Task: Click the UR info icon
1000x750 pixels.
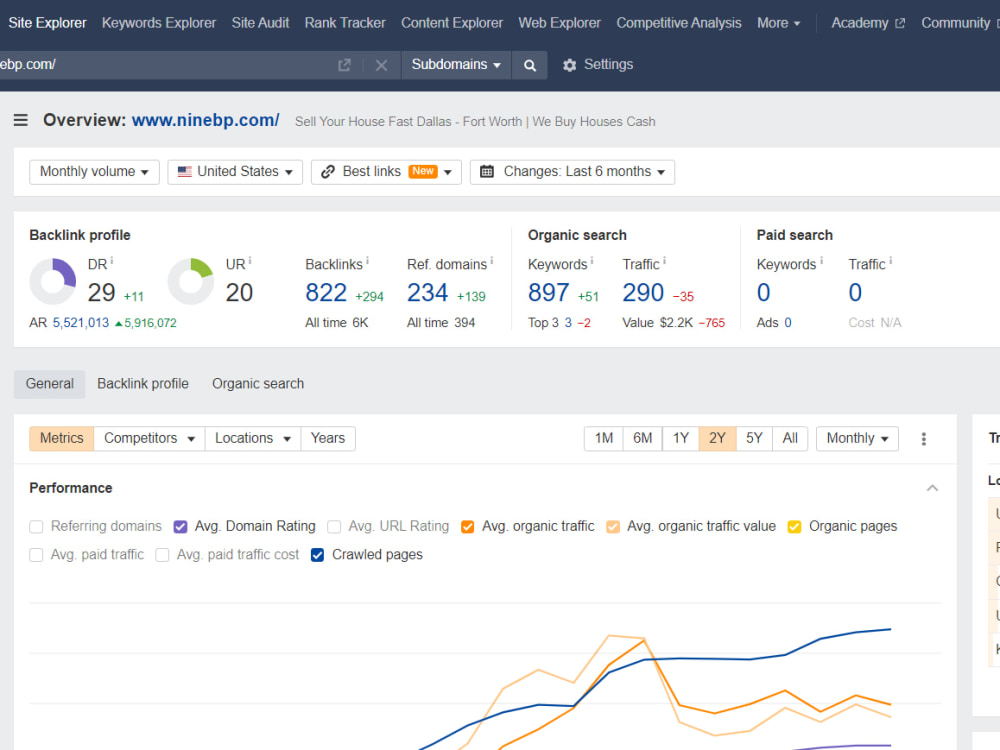Action: point(249,260)
